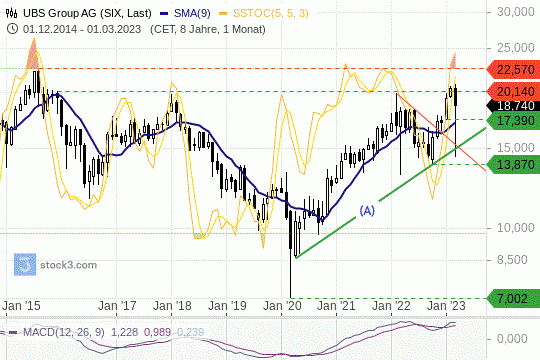This screenshot has width=540, height=360.
Task: Click the Jan '18 time axis label
Action: point(172,306)
